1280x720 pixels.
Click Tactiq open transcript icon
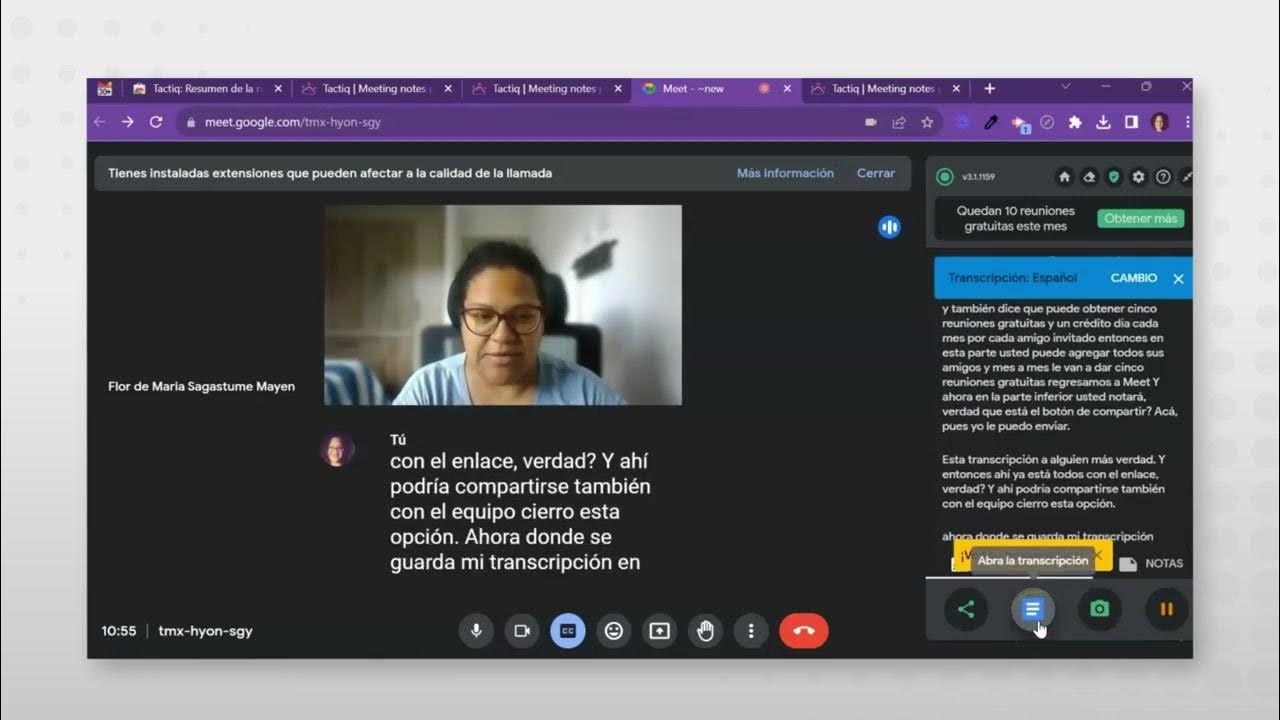point(1033,609)
